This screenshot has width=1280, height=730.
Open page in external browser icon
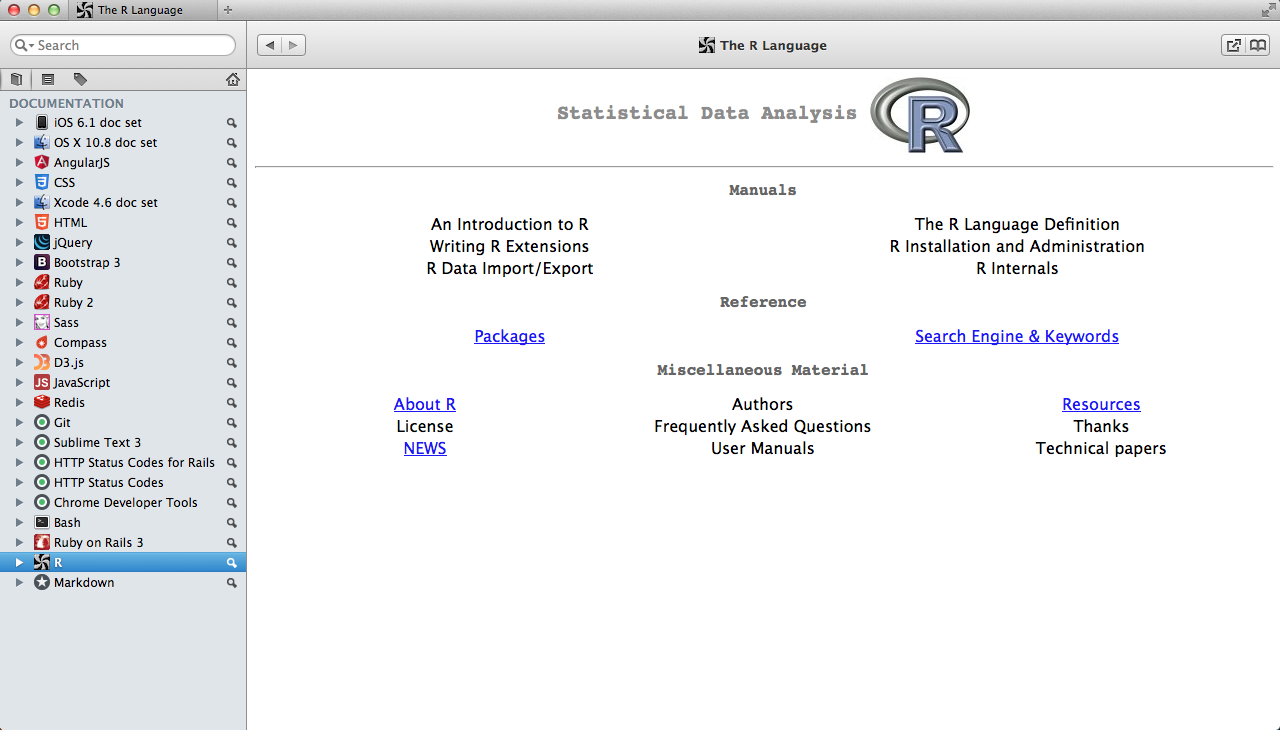tap(1233, 45)
